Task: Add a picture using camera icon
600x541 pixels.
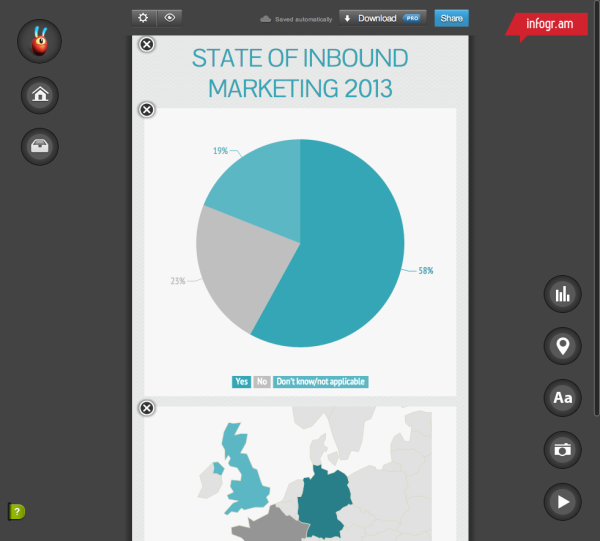Action: (562, 450)
